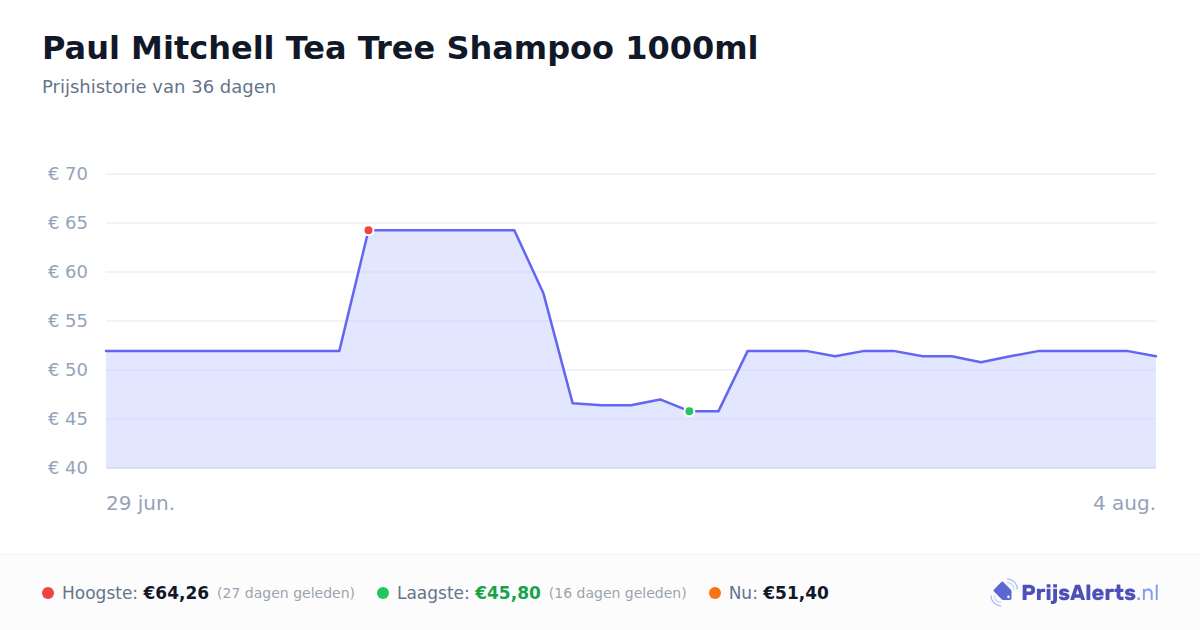
Task: Click the Paul Mitchell Tea Tree Shampoo title
Action: point(400,48)
